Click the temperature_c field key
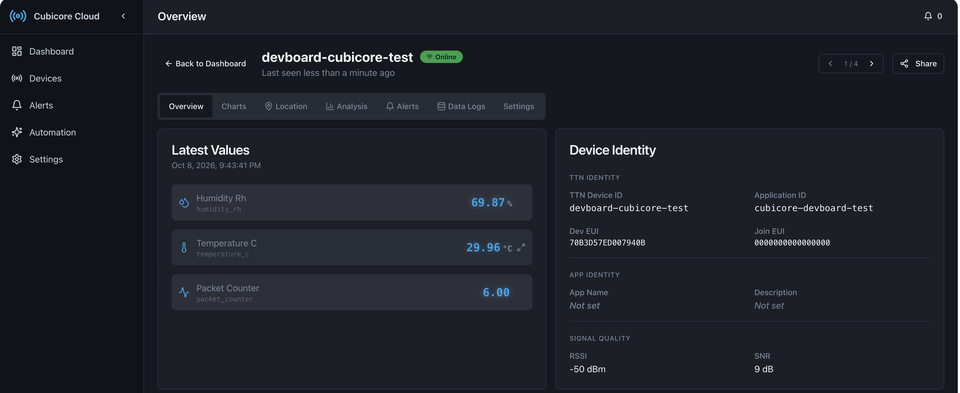960x393 pixels. click(x=222, y=254)
